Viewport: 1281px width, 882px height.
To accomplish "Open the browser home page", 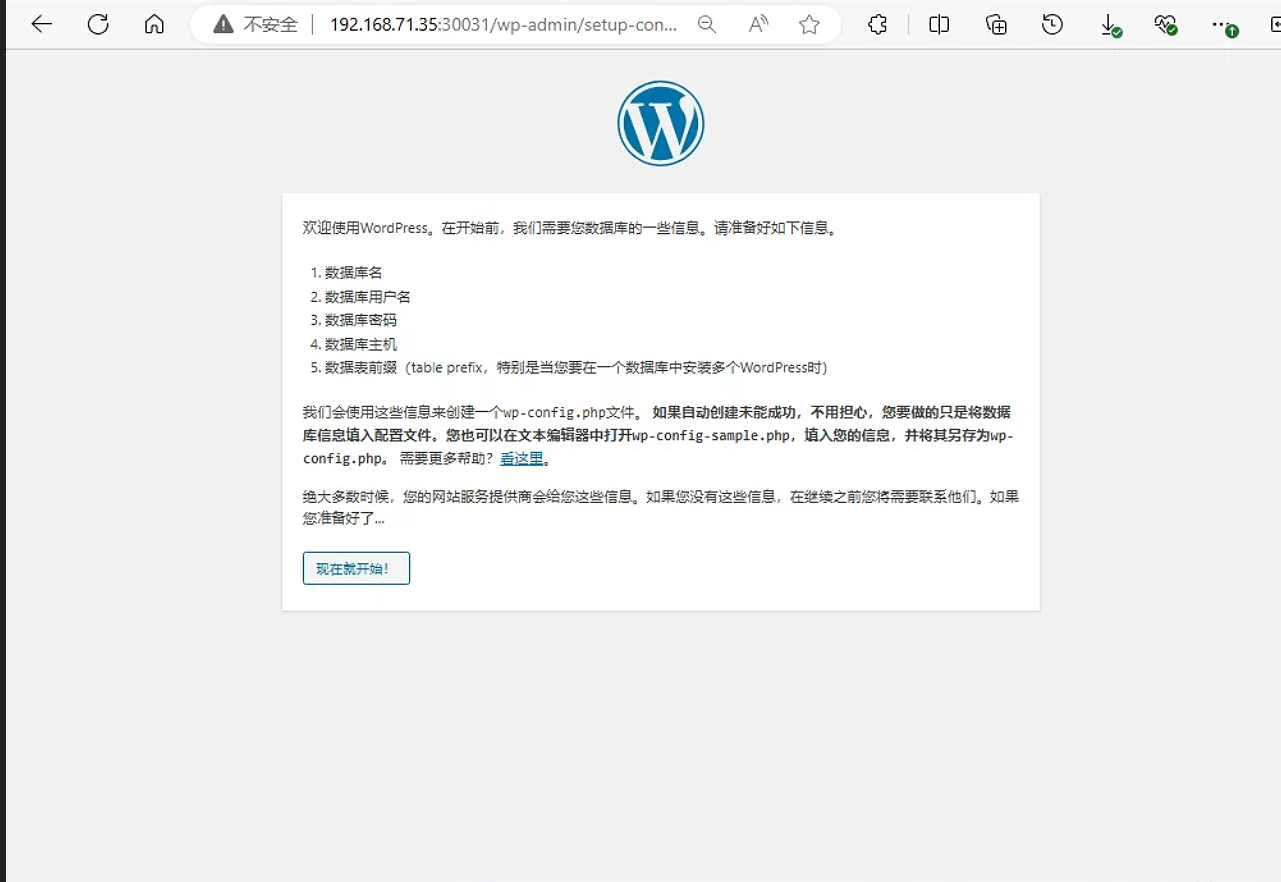I will point(154,25).
